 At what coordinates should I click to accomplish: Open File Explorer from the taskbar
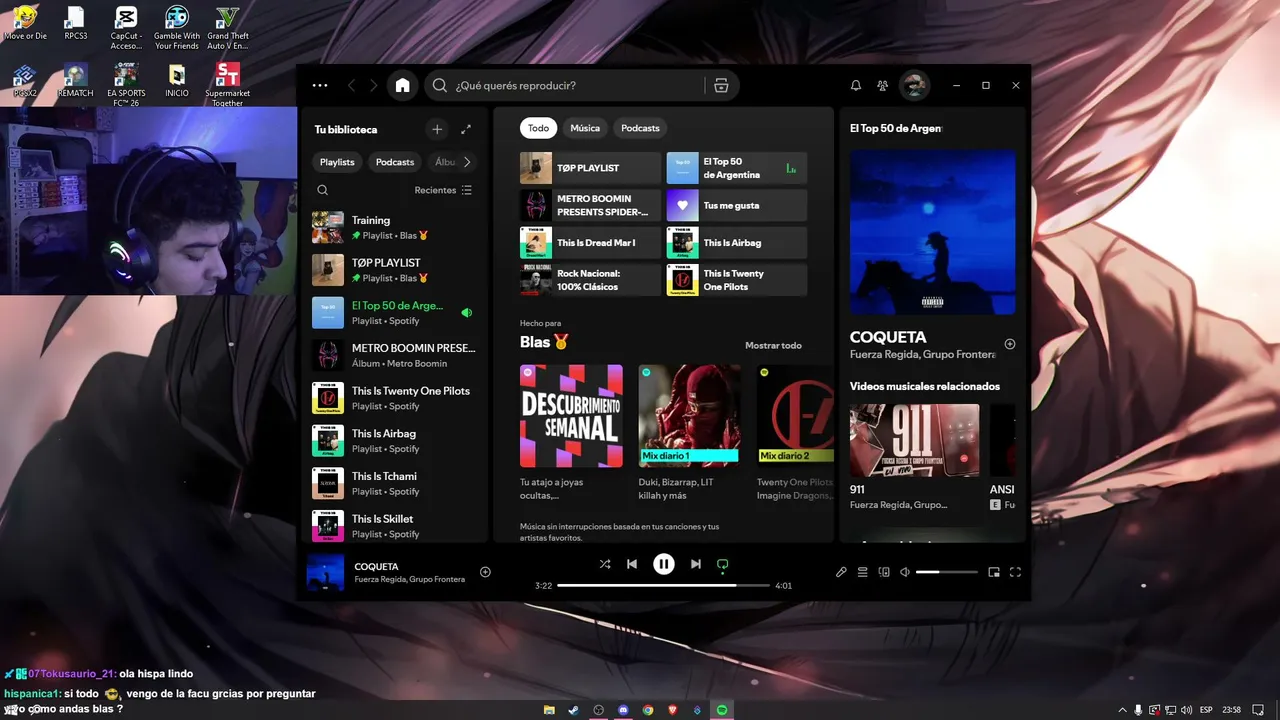click(x=549, y=710)
